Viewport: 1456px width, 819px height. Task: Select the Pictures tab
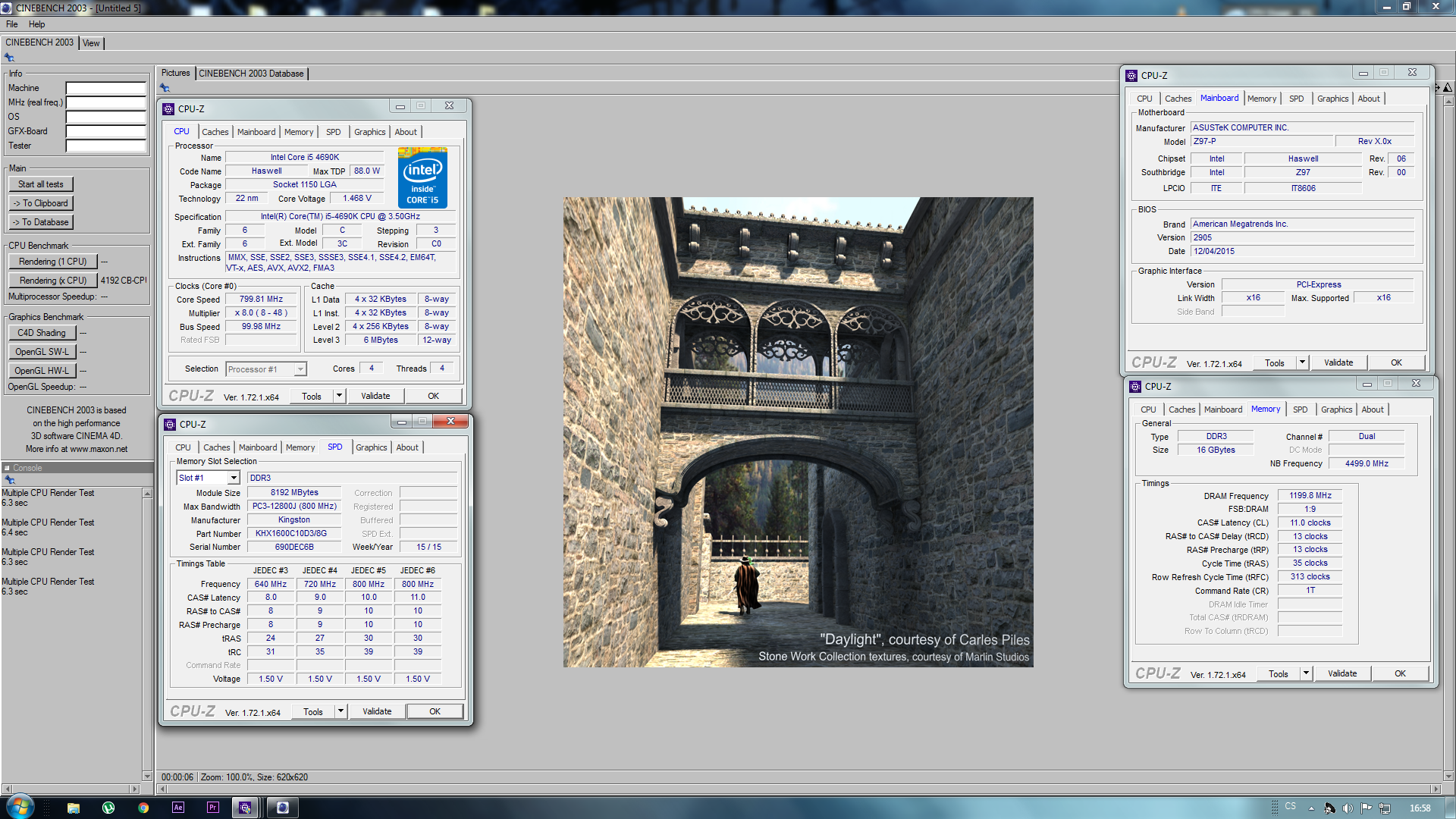coord(175,73)
